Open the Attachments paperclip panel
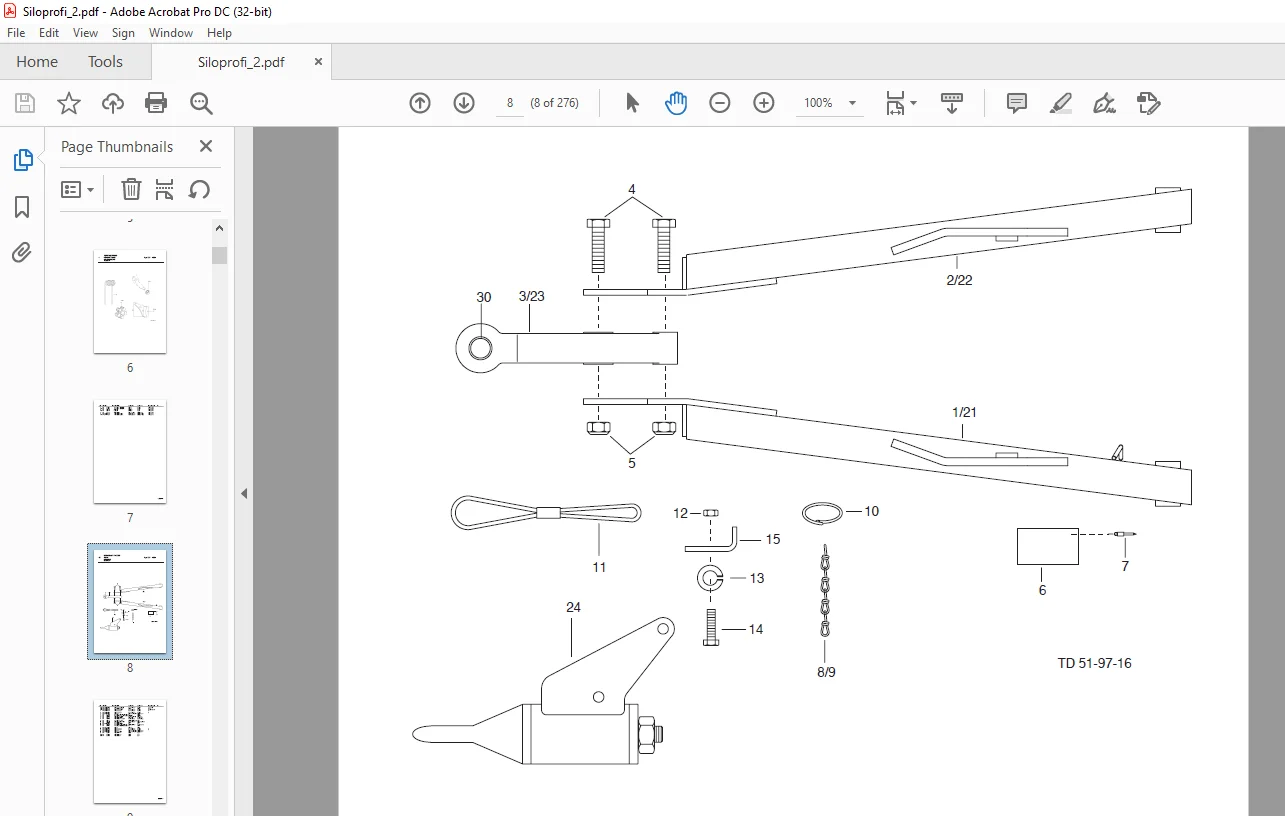 22,252
